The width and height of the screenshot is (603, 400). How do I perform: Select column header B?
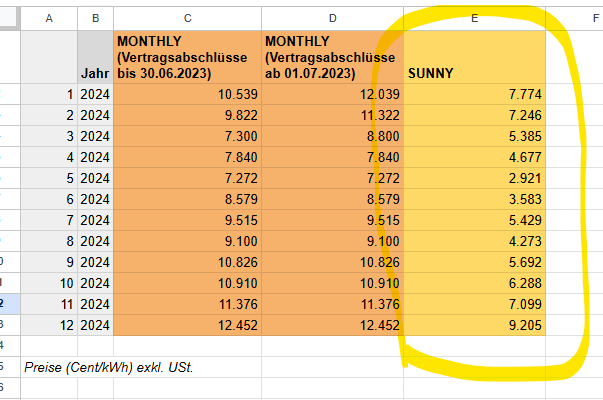coord(95,18)
